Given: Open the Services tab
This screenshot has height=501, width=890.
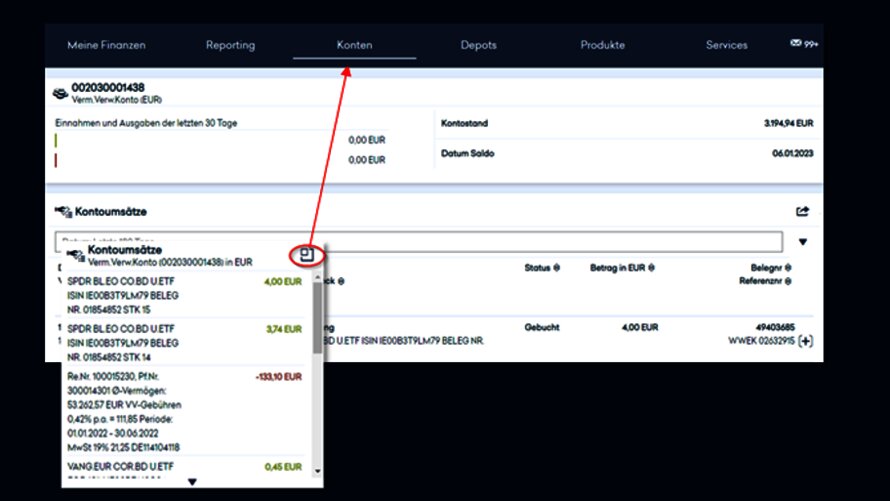Looking at the screenshot, I should point(727,45).
